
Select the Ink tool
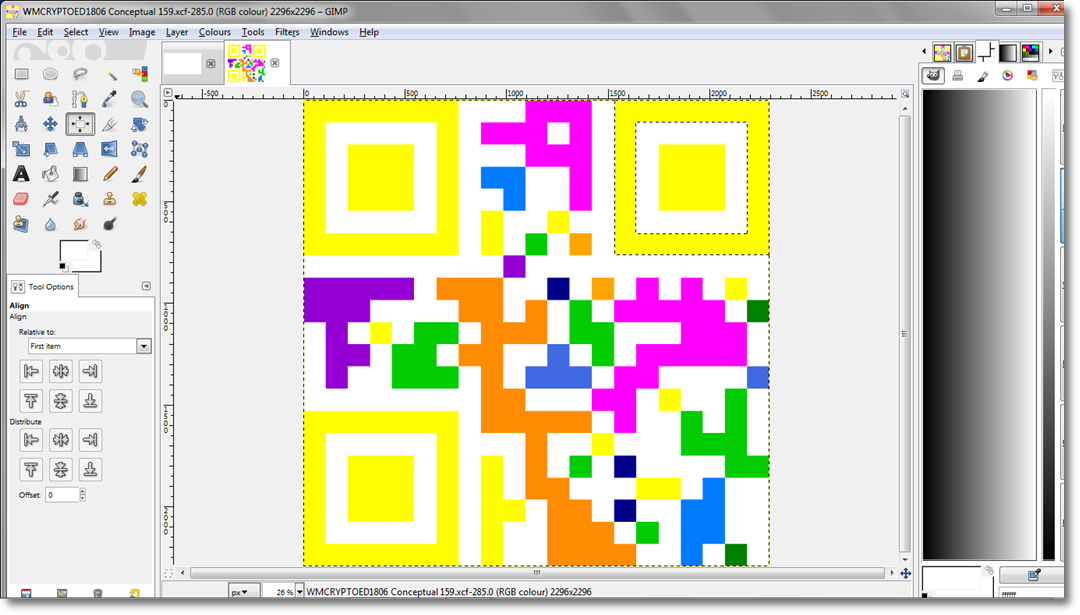(x=80, y=199)
